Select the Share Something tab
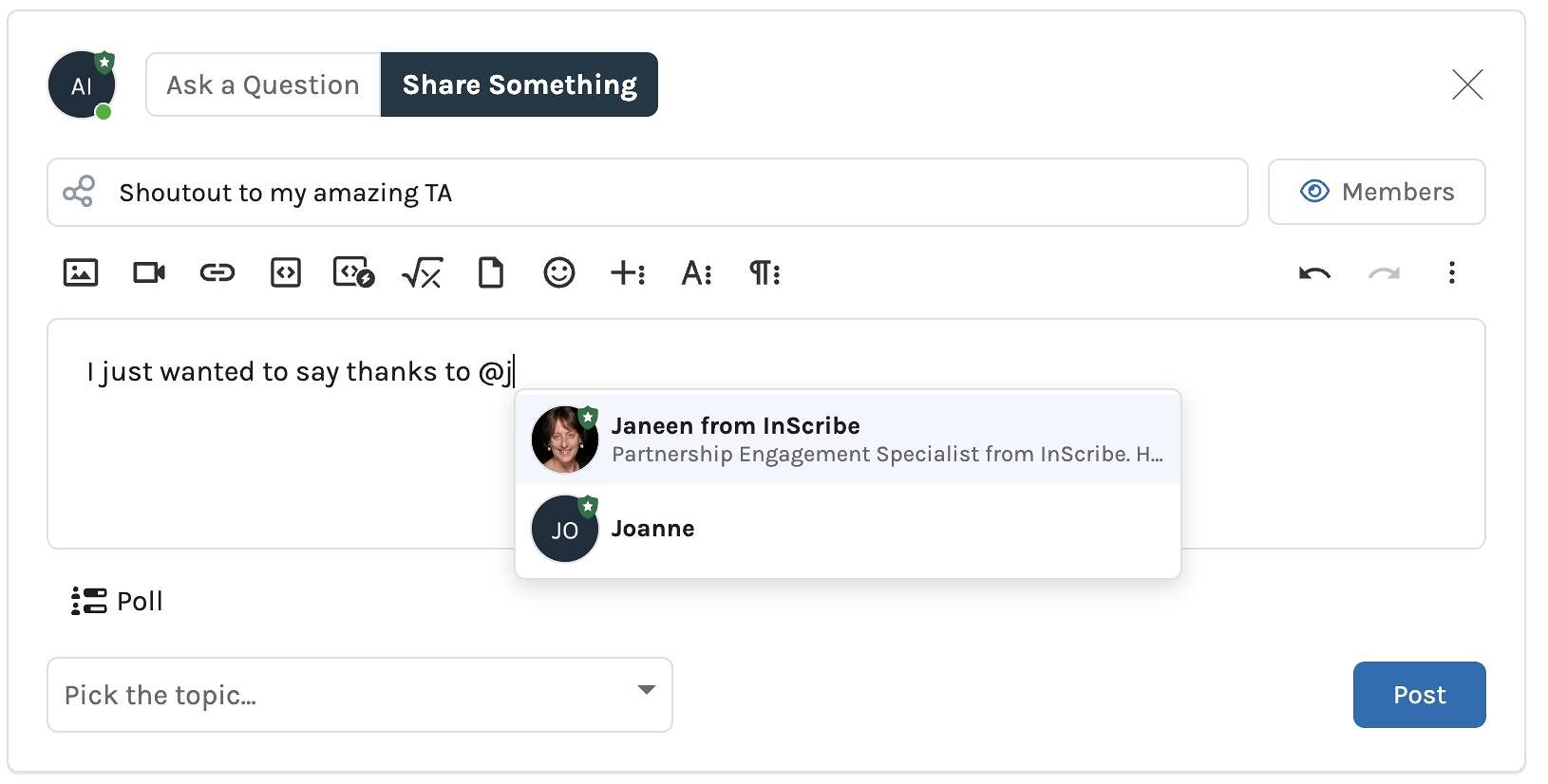The image size is (1548, 784). tap(519, 84)
